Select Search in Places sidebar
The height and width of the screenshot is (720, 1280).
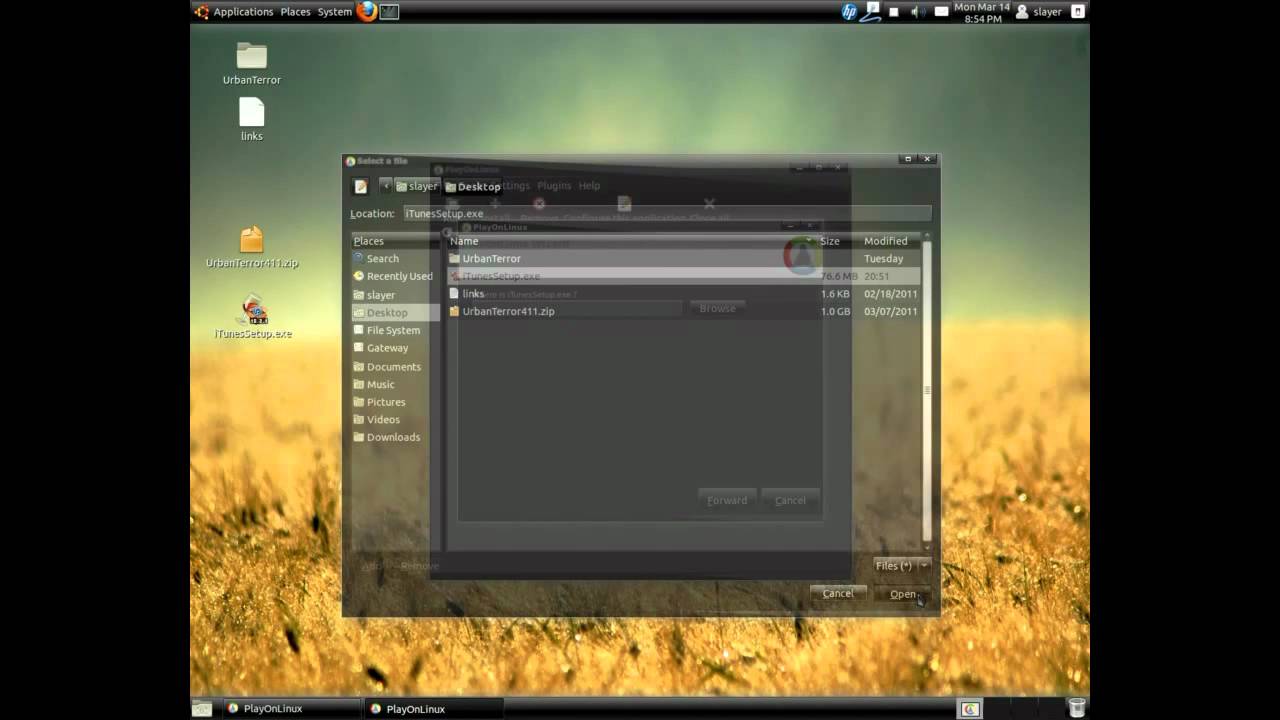395,258
